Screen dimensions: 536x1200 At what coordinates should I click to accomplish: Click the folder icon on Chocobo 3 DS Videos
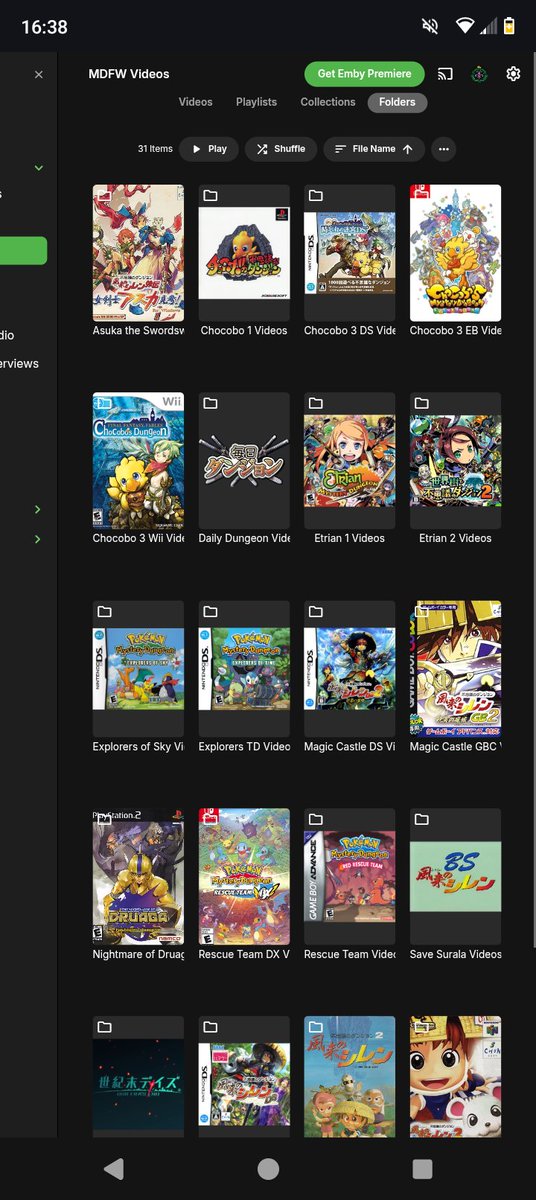tap(315, 195)
